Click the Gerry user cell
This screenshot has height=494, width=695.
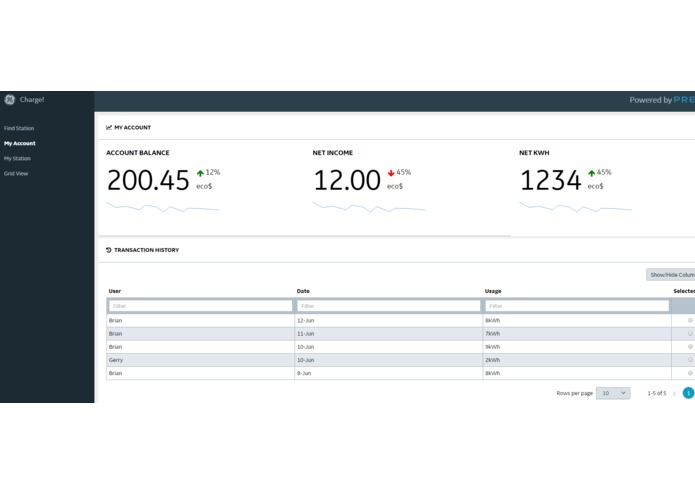[116, 360]
